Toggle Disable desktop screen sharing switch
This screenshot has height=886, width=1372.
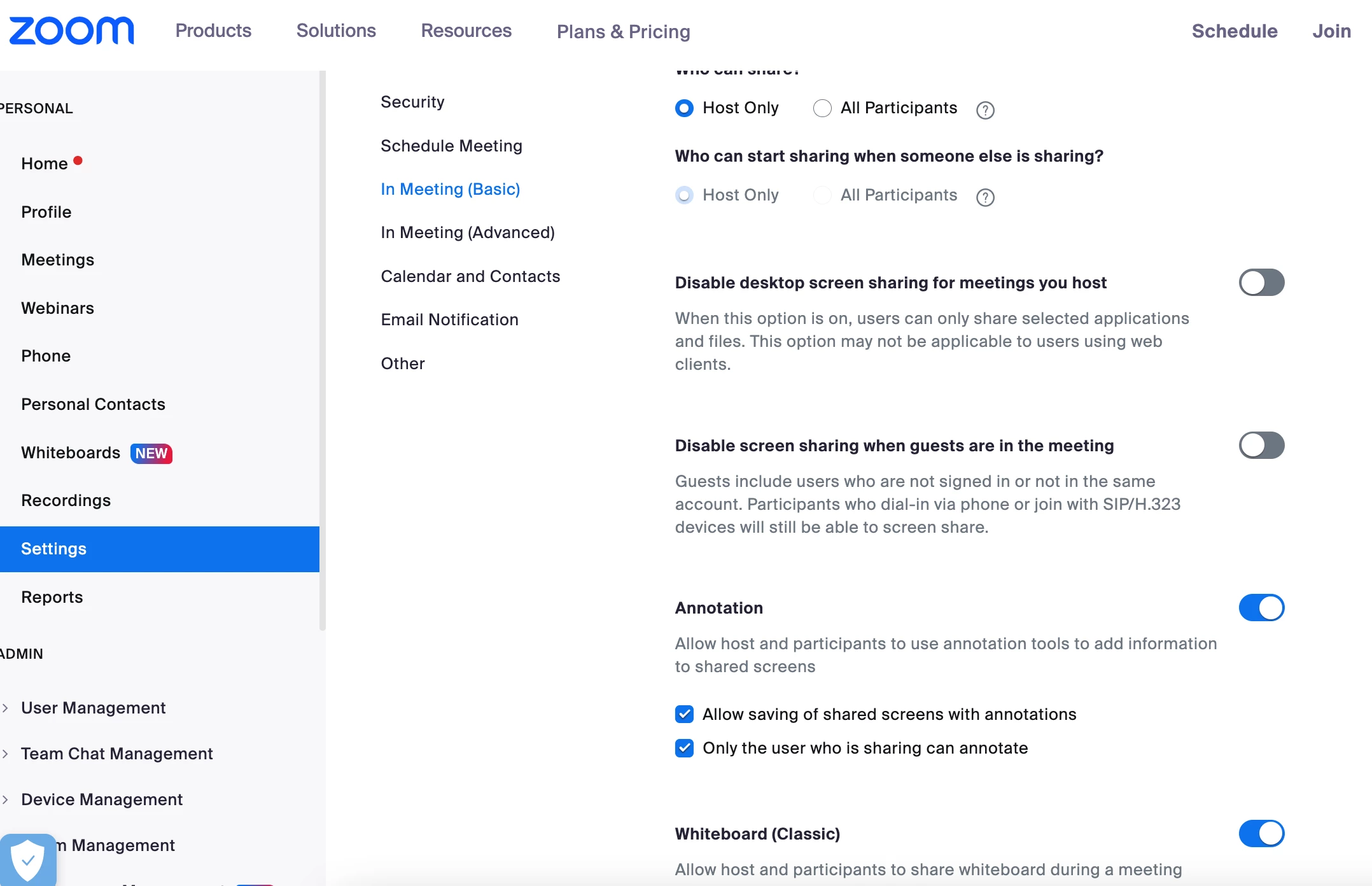coord(1261,283)
